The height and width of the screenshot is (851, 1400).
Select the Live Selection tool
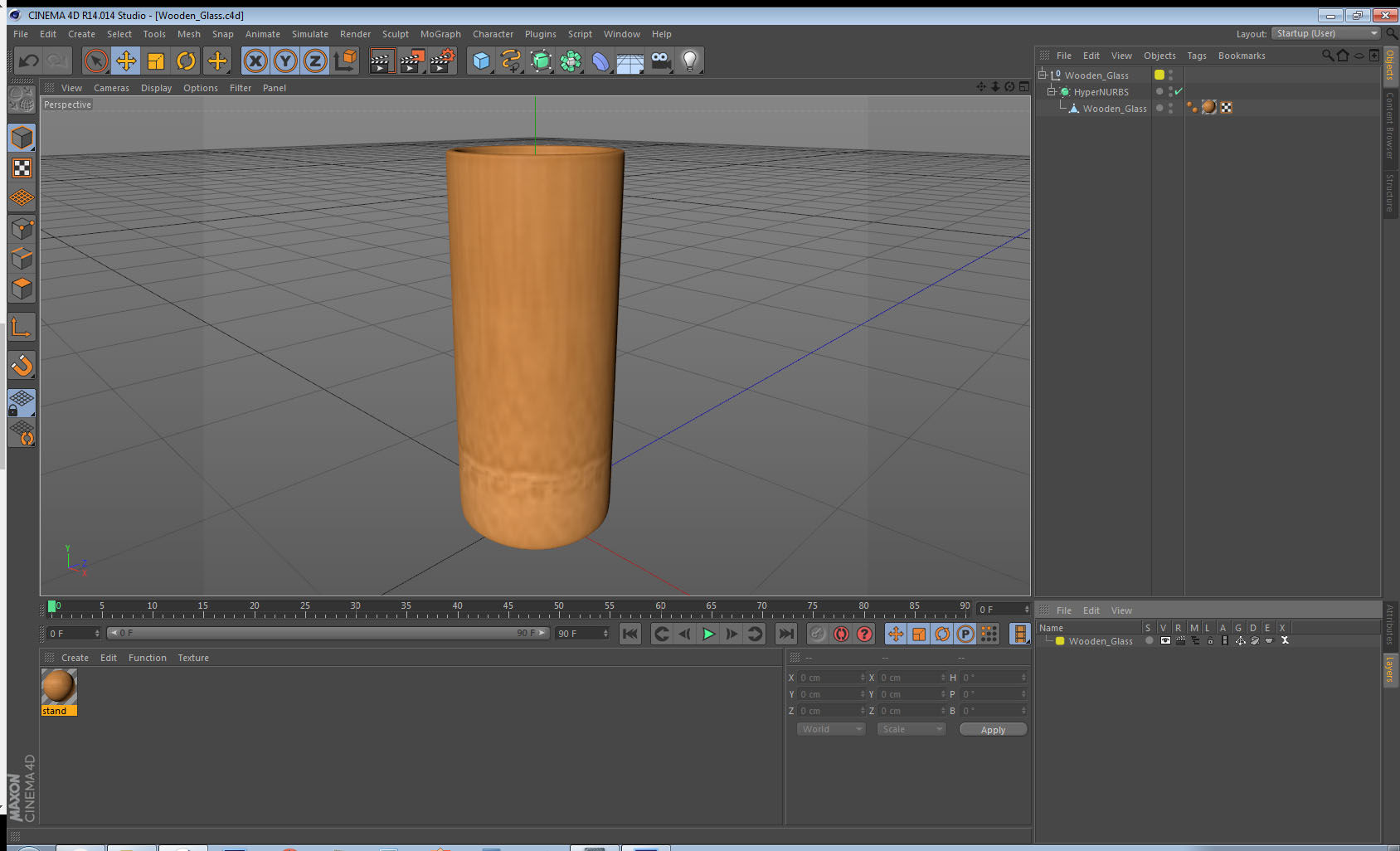(x=96, y=61)
